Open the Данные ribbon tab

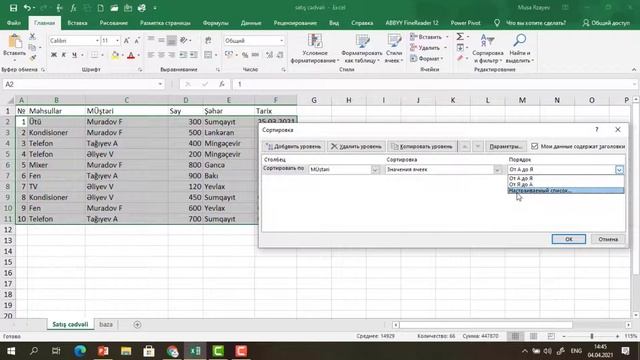(251, 23)
